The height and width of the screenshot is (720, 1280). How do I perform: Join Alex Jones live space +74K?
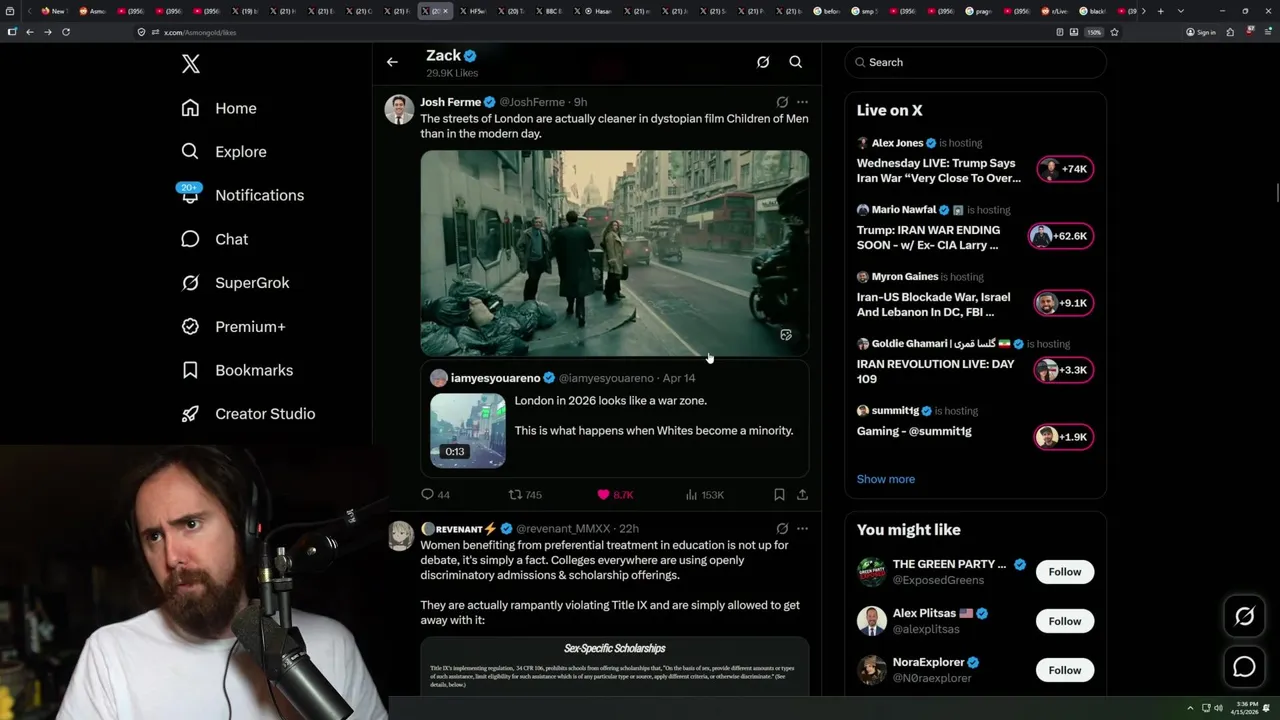point(1065,169)
